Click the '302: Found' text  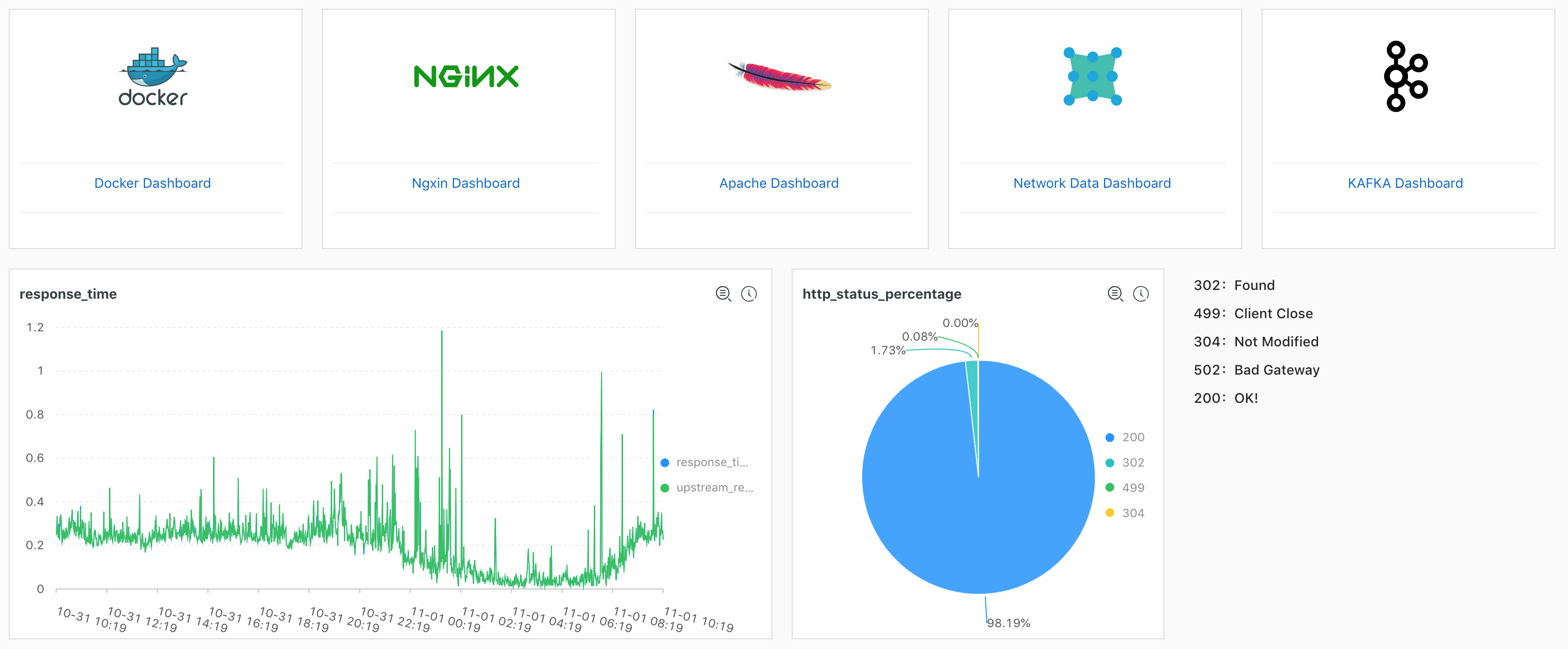point(1234,286)
